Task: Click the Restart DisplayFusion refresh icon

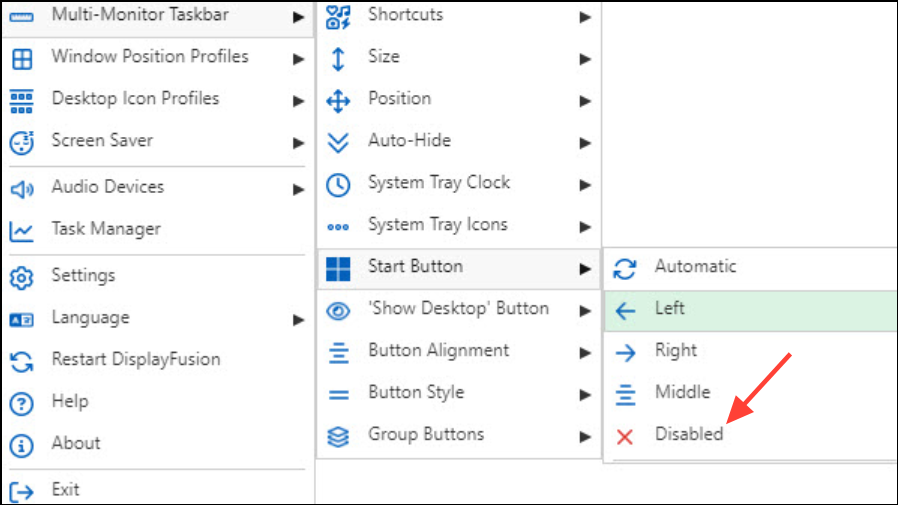Action: pos(21,360)
